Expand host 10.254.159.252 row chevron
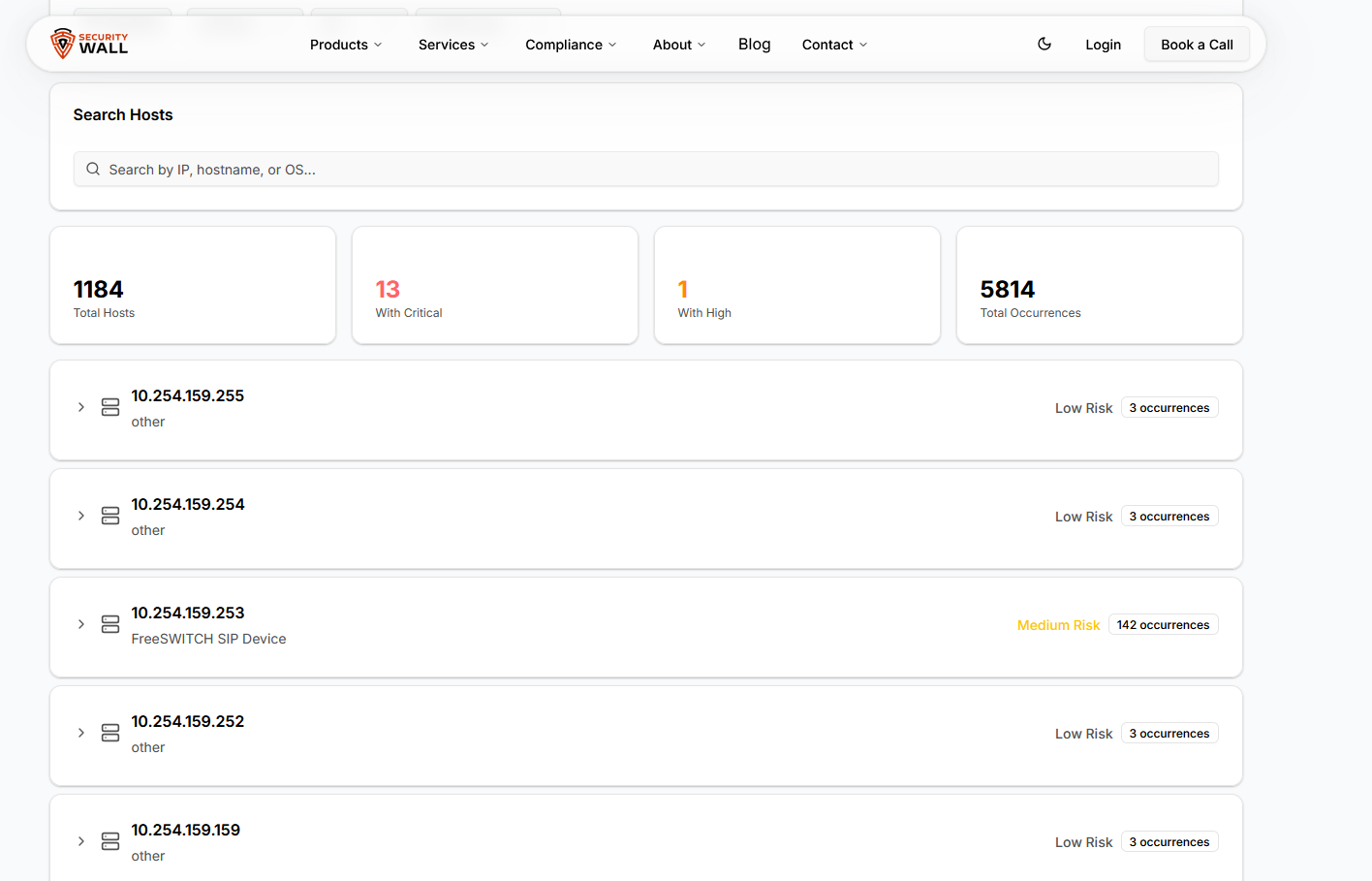 tap(81, 733)
